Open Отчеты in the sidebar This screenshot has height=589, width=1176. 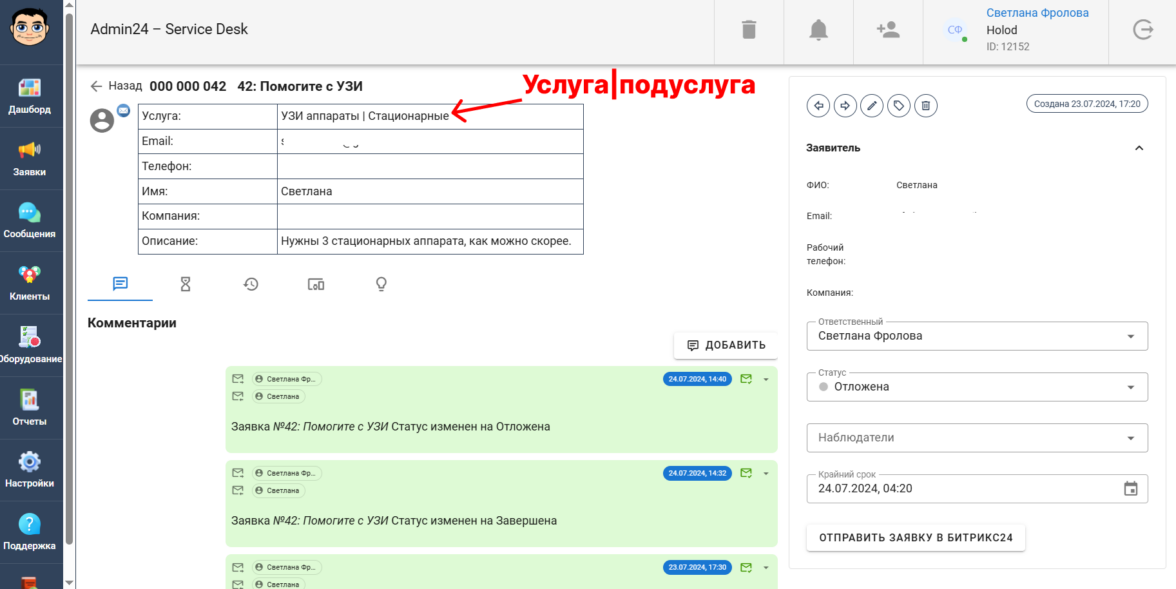click(x=30, y=407)
